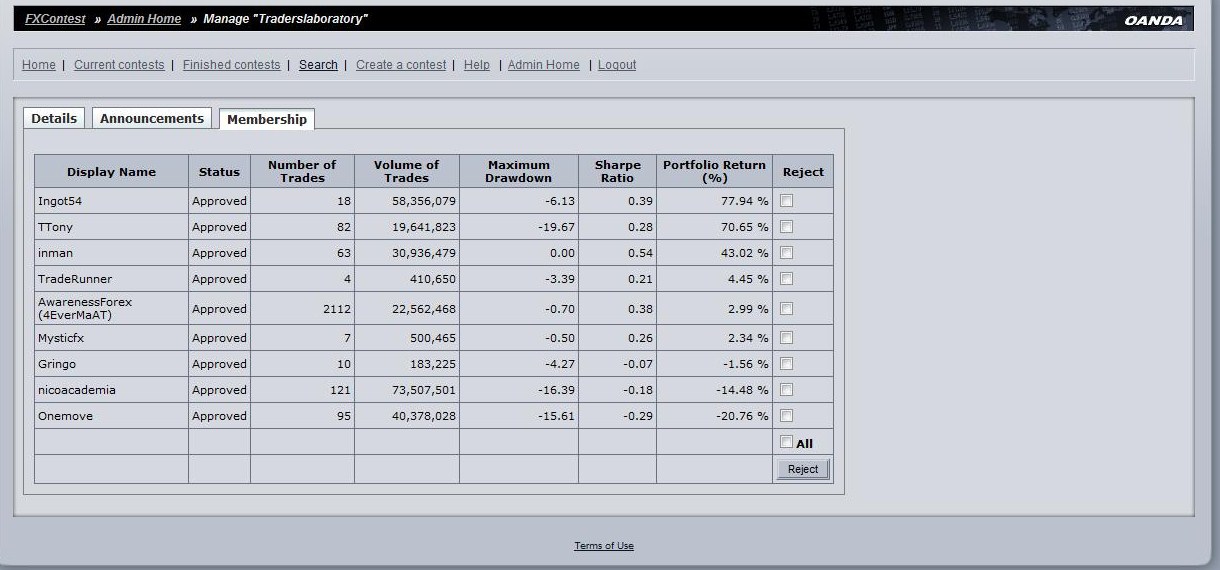Tick the Reject checkbox for inman
The image size is (1220, 570).
(787, 252)
